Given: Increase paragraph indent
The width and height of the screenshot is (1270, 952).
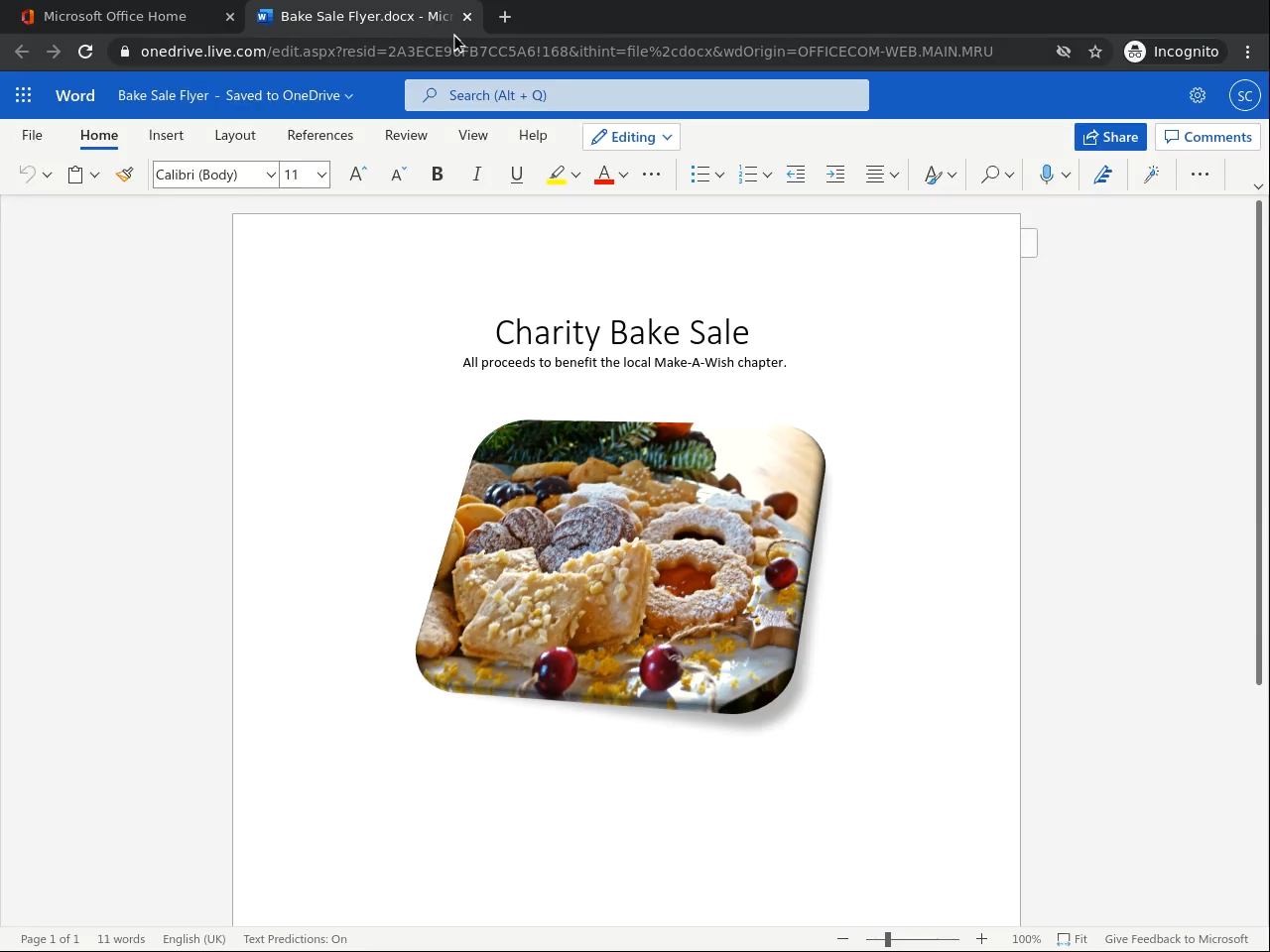Looking at the screenshot, I should 835,175.
